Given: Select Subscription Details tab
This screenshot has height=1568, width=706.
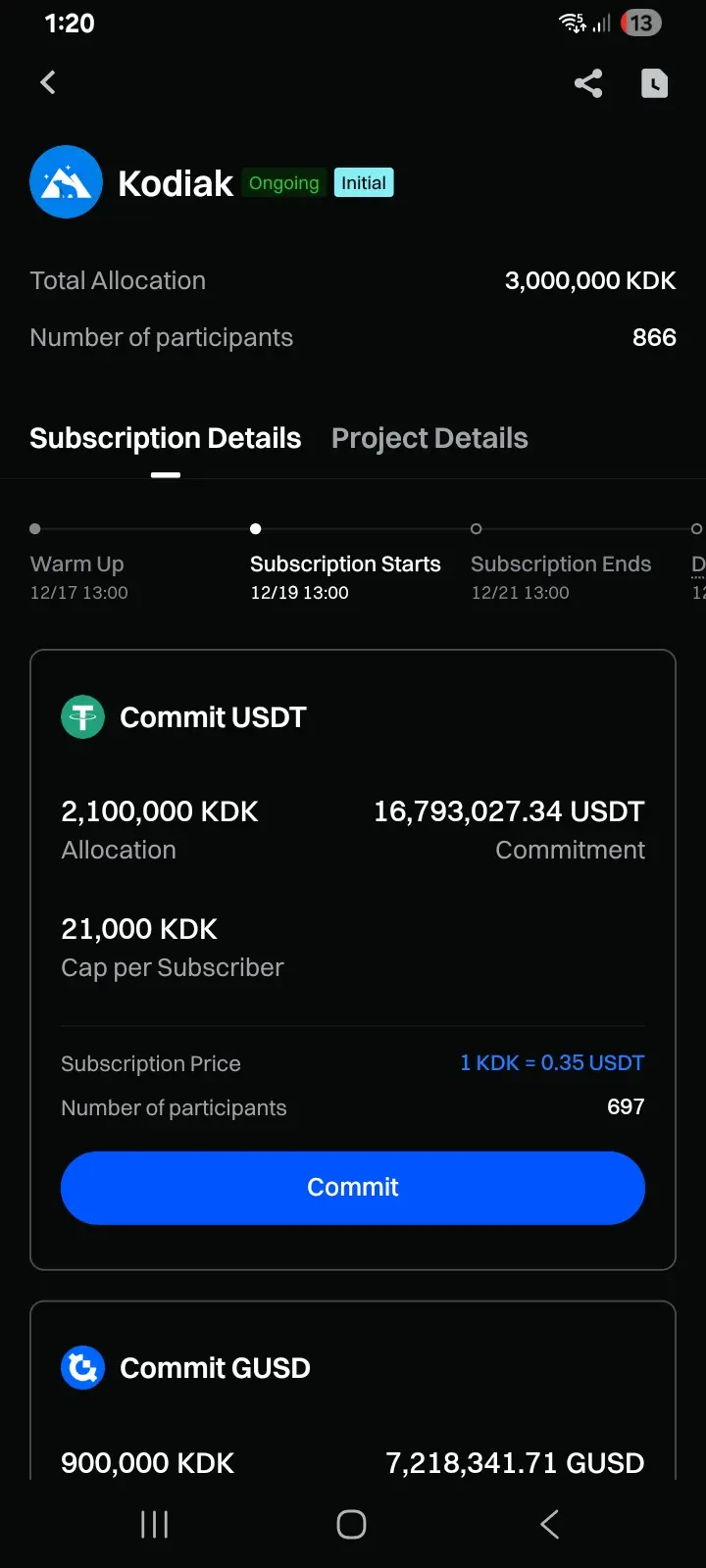Looking at the screenshot, I should tap(165, 438).
